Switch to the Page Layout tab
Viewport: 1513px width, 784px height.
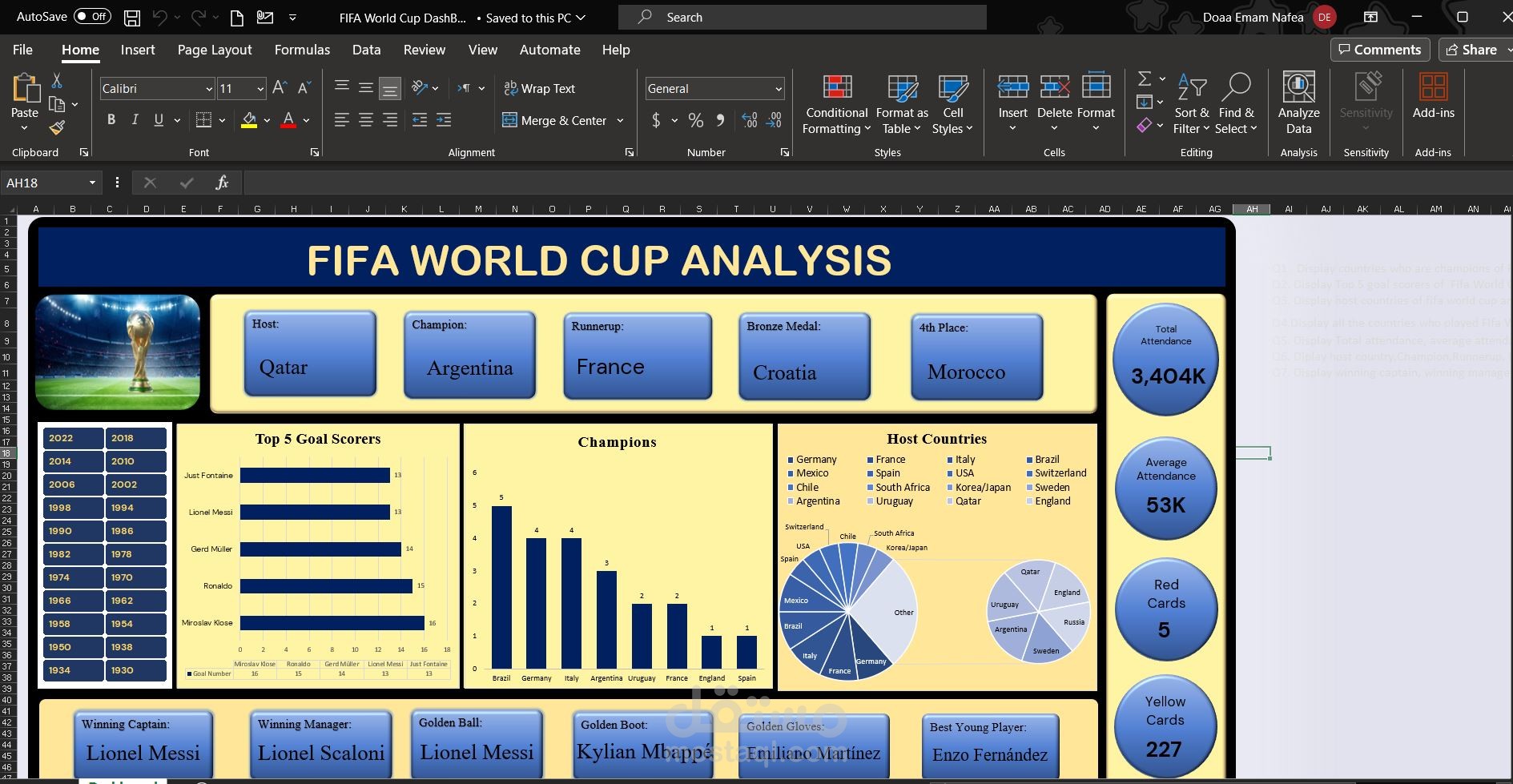point(215,50)
